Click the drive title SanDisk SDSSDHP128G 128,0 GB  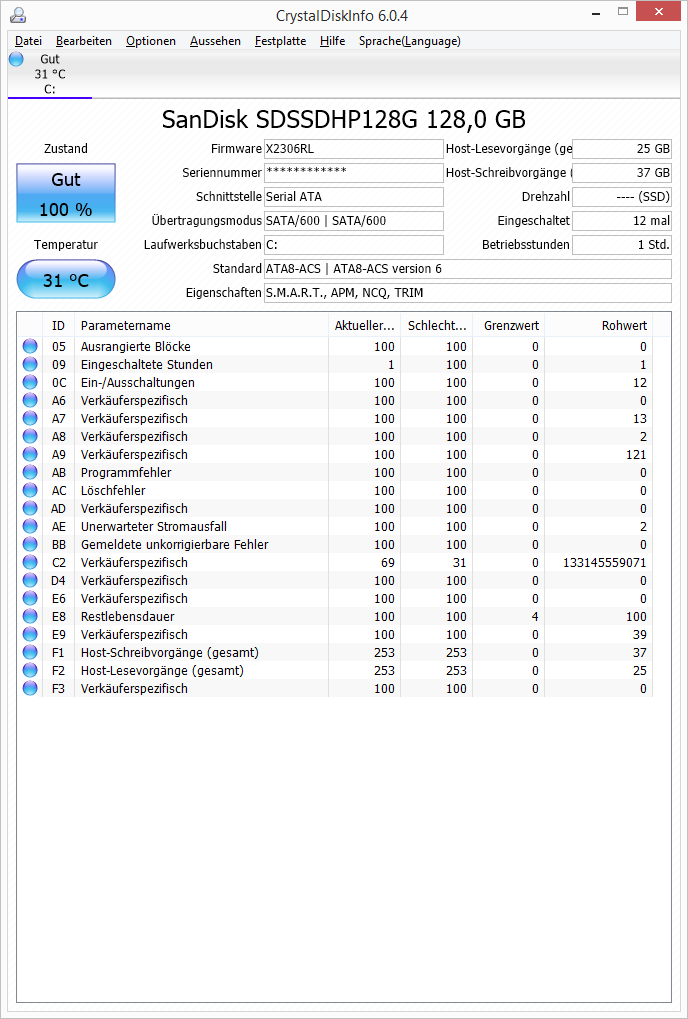[344, 120]
